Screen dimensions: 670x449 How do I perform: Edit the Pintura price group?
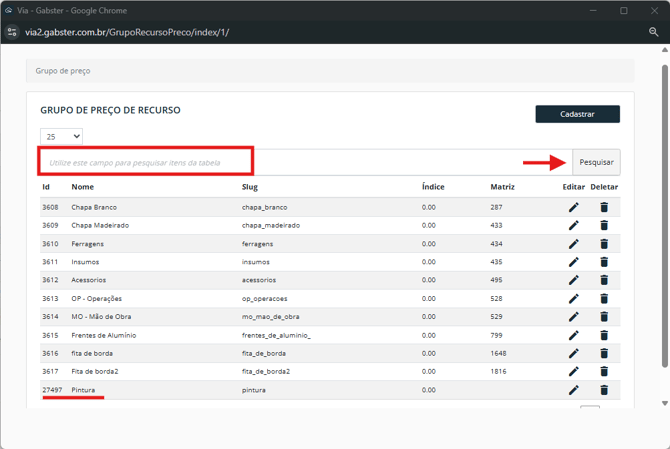[x=574, y=390]
